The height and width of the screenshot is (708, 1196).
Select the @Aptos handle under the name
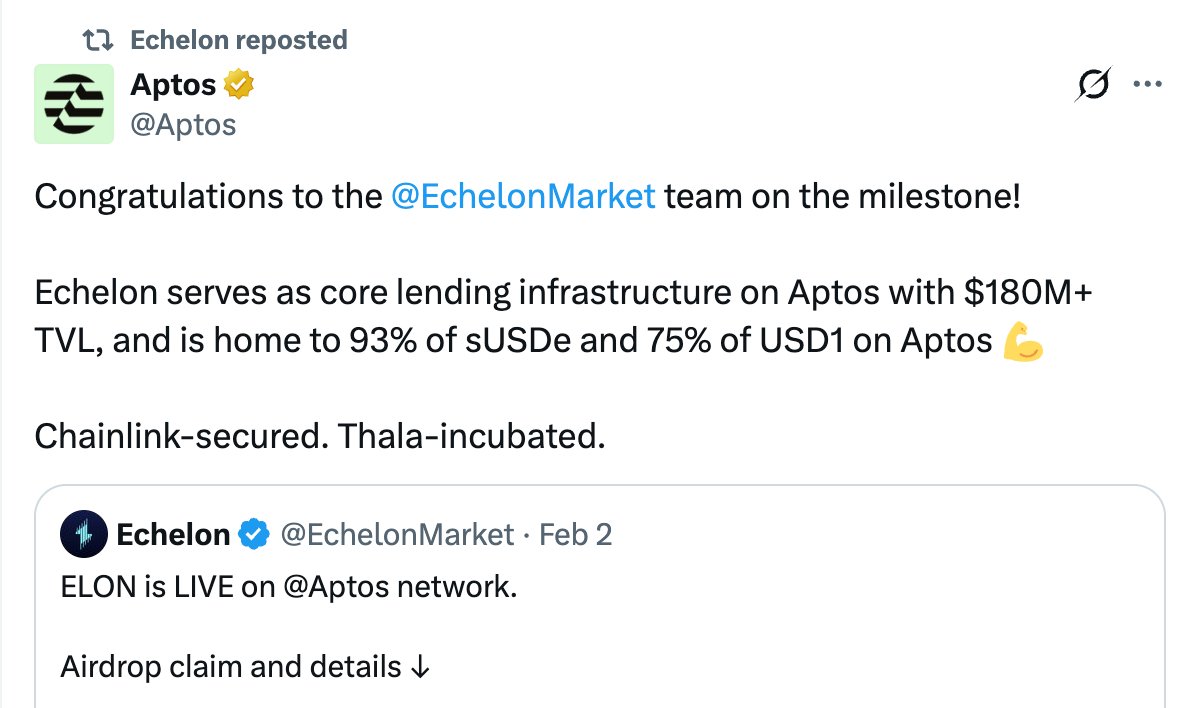coord(183,124)
